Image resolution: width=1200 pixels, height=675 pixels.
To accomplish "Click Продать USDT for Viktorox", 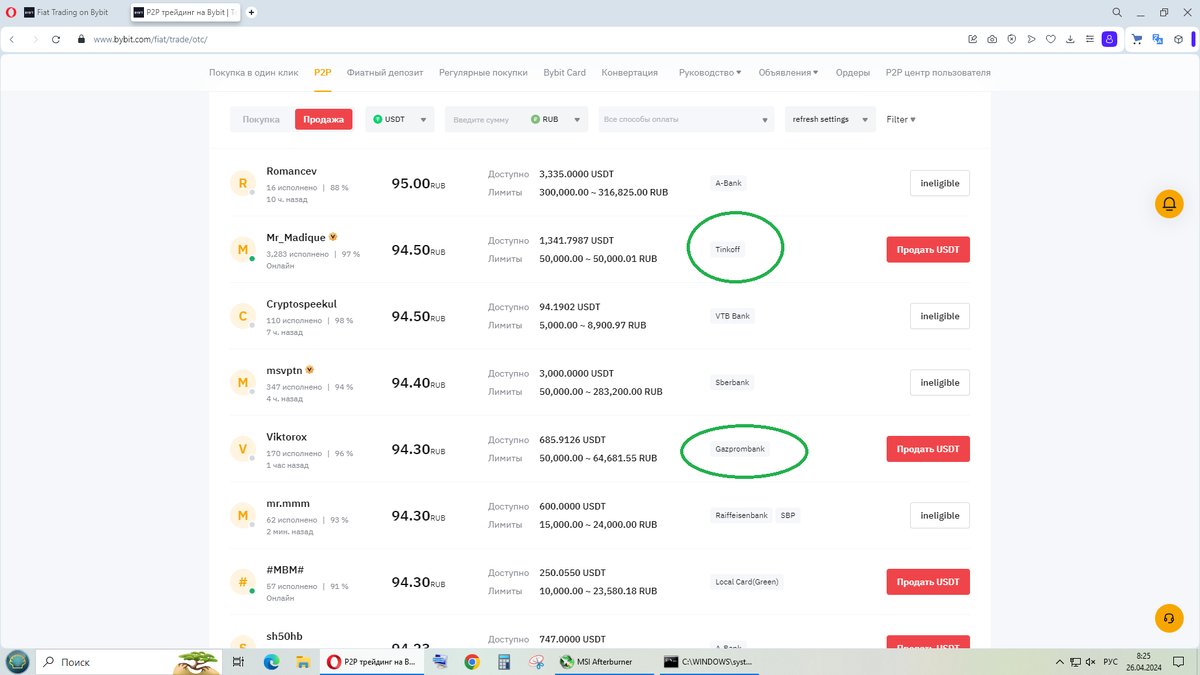I will (x=928, y=449).
